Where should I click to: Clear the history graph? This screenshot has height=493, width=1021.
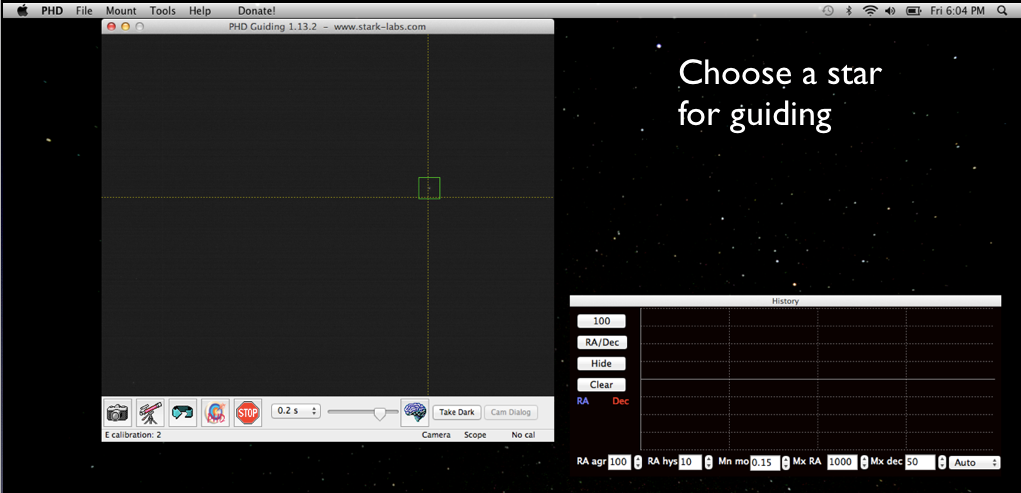(x=601, y=384)
